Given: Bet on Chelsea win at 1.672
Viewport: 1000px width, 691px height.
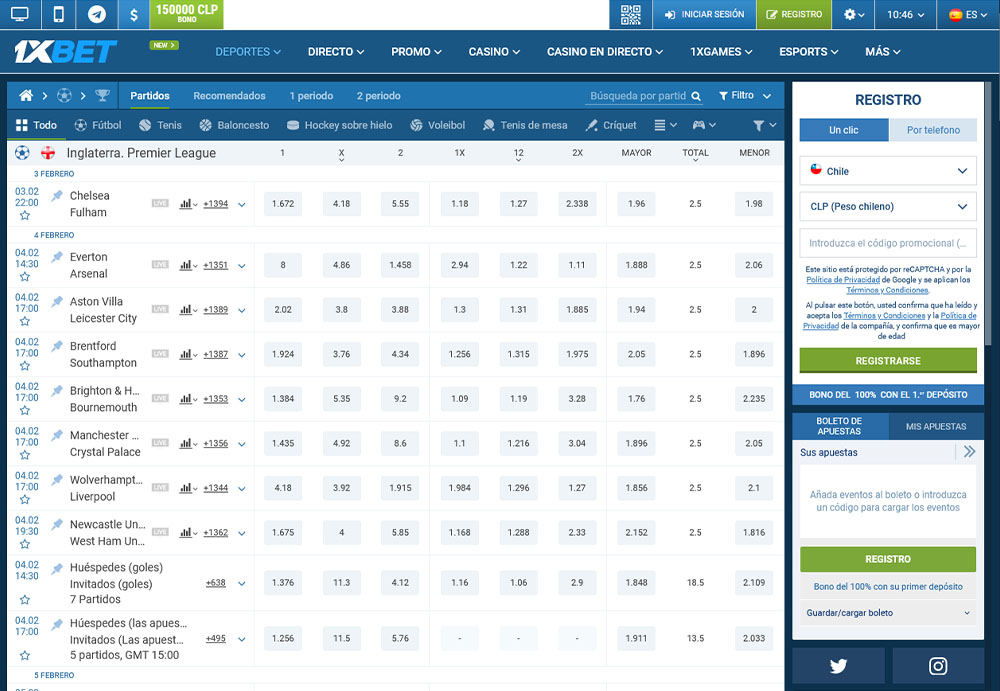Looking at the screenshot, I should tap(283, 204).
